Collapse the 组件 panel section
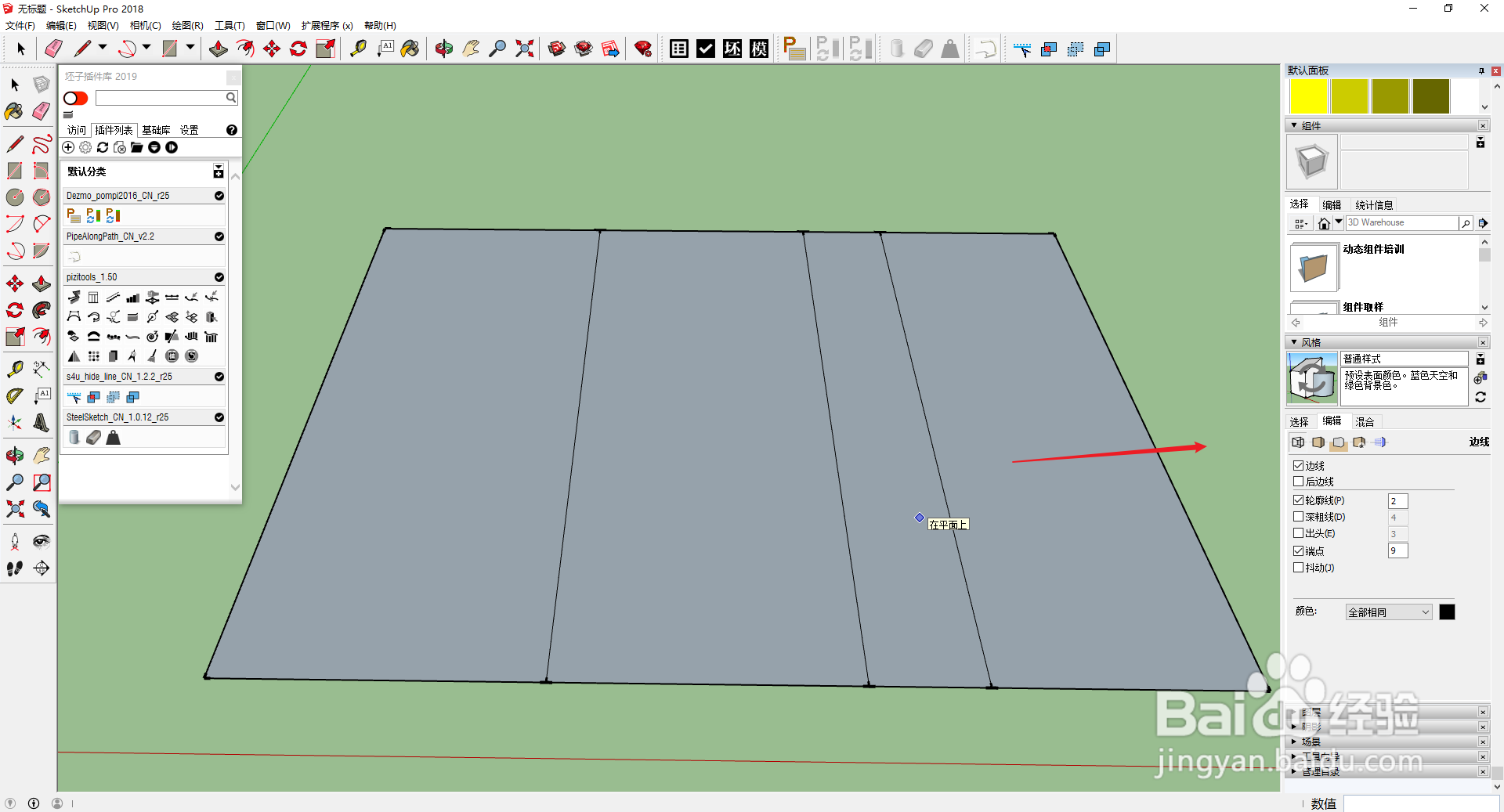Image resolution: width=1504 pixels, height=812 pixels. (1294, 125)
